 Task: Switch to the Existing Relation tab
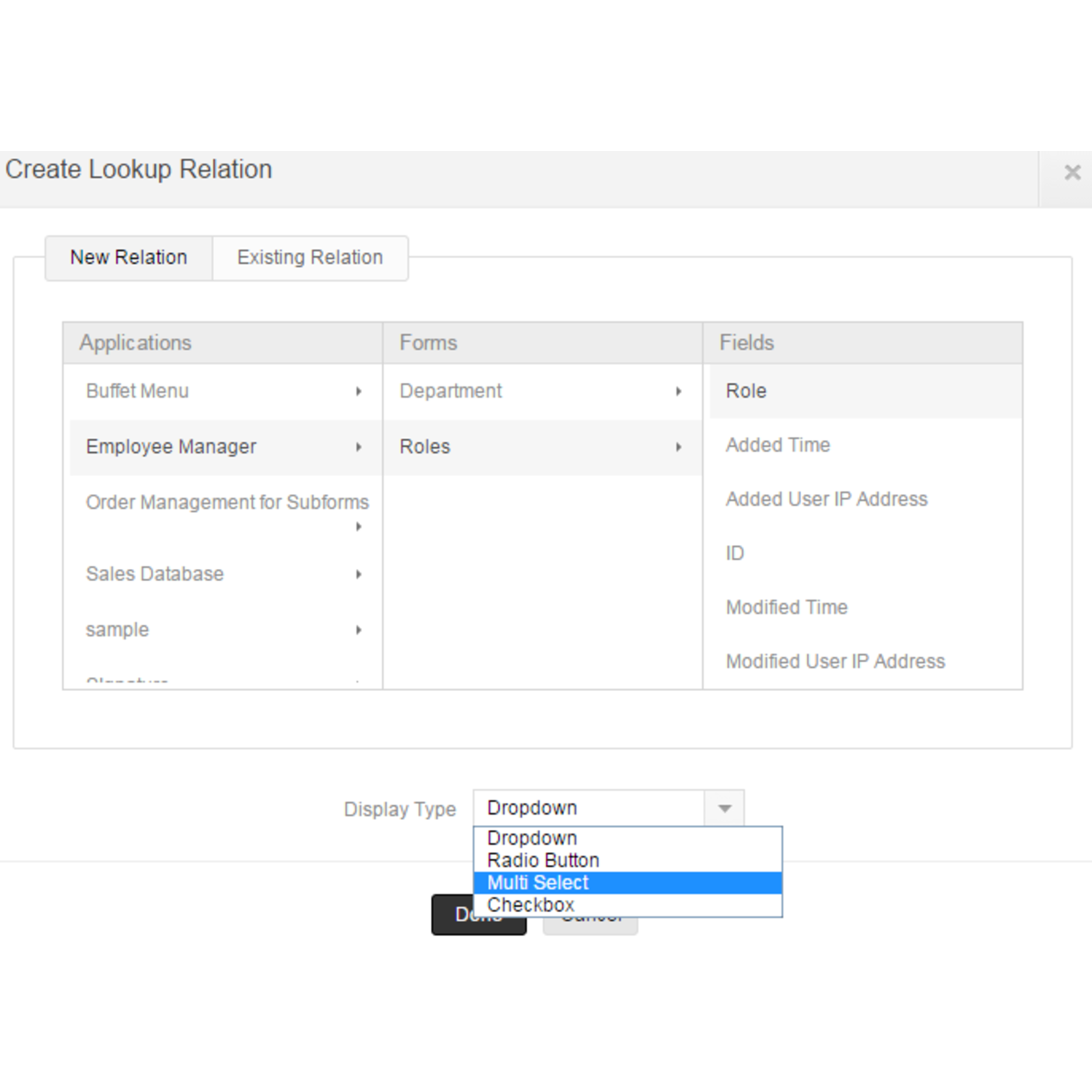coord(310,257)
